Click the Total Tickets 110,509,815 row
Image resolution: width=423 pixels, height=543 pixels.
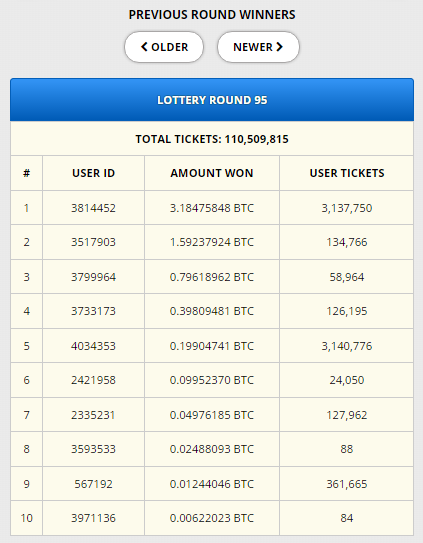pyautogui.click(x=212, y=139)
